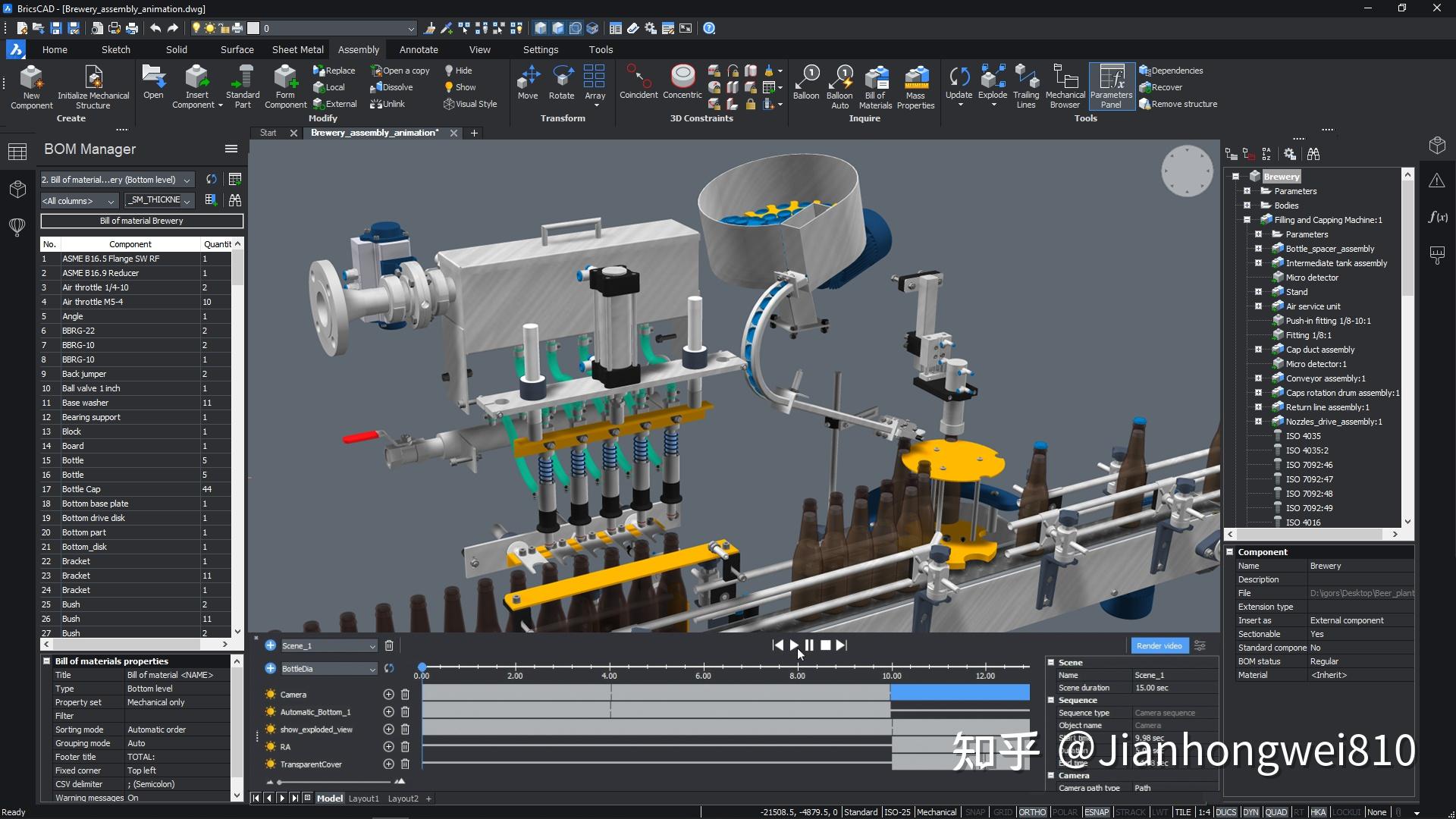Viewport: 1456px width, 819px height.
Task: Click the Render video button
Action: (1158, 646)
